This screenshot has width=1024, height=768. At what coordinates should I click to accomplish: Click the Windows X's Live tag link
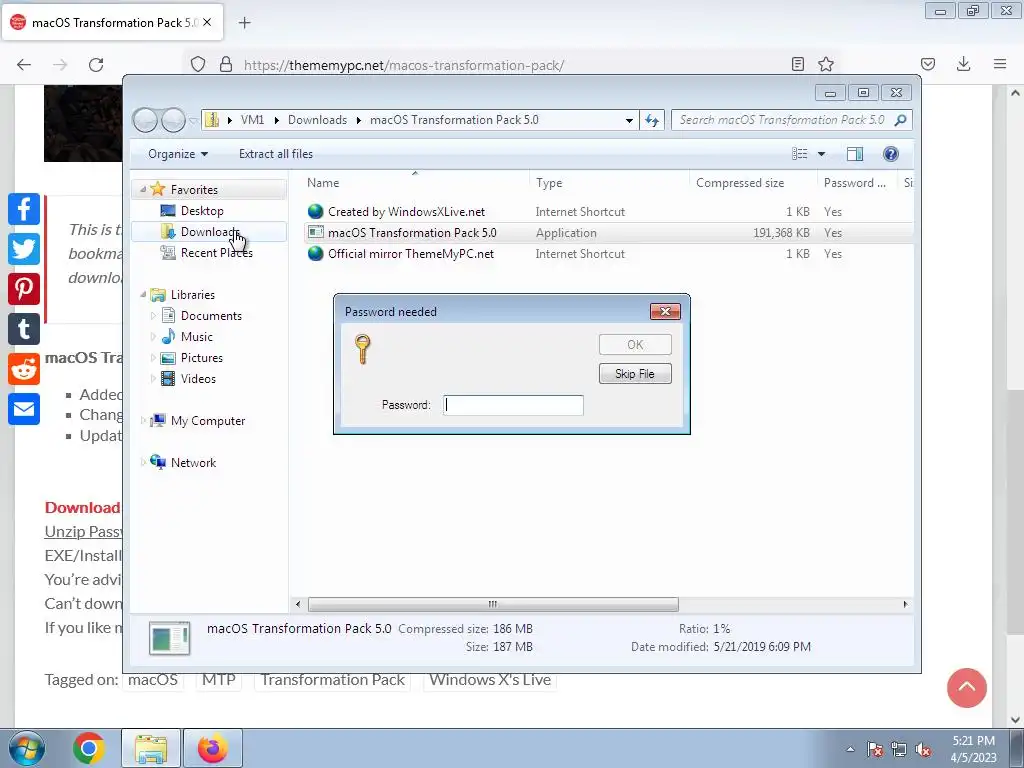tap(490, 679)
